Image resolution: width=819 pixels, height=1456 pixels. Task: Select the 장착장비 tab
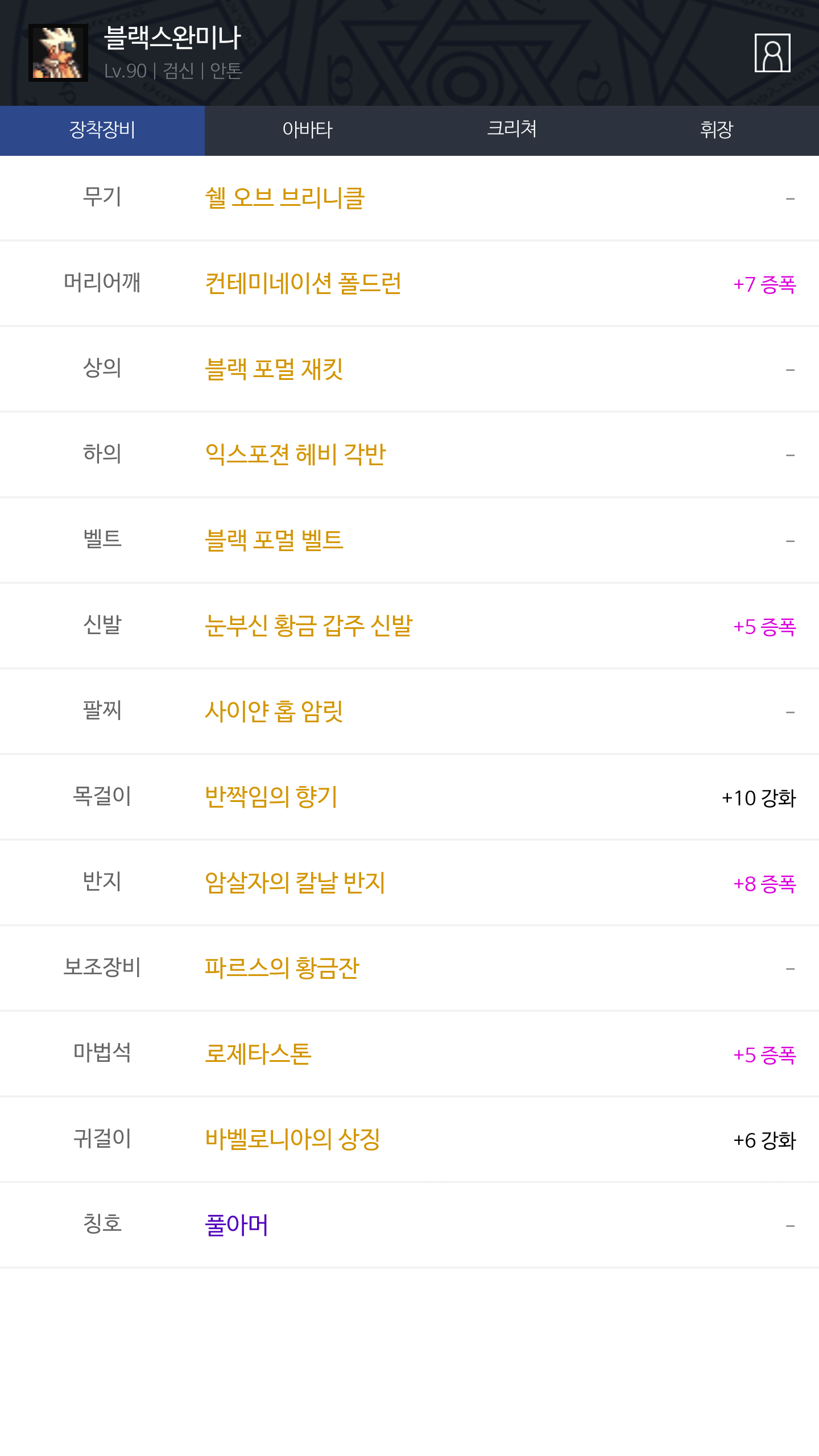[x=102, y=130]
